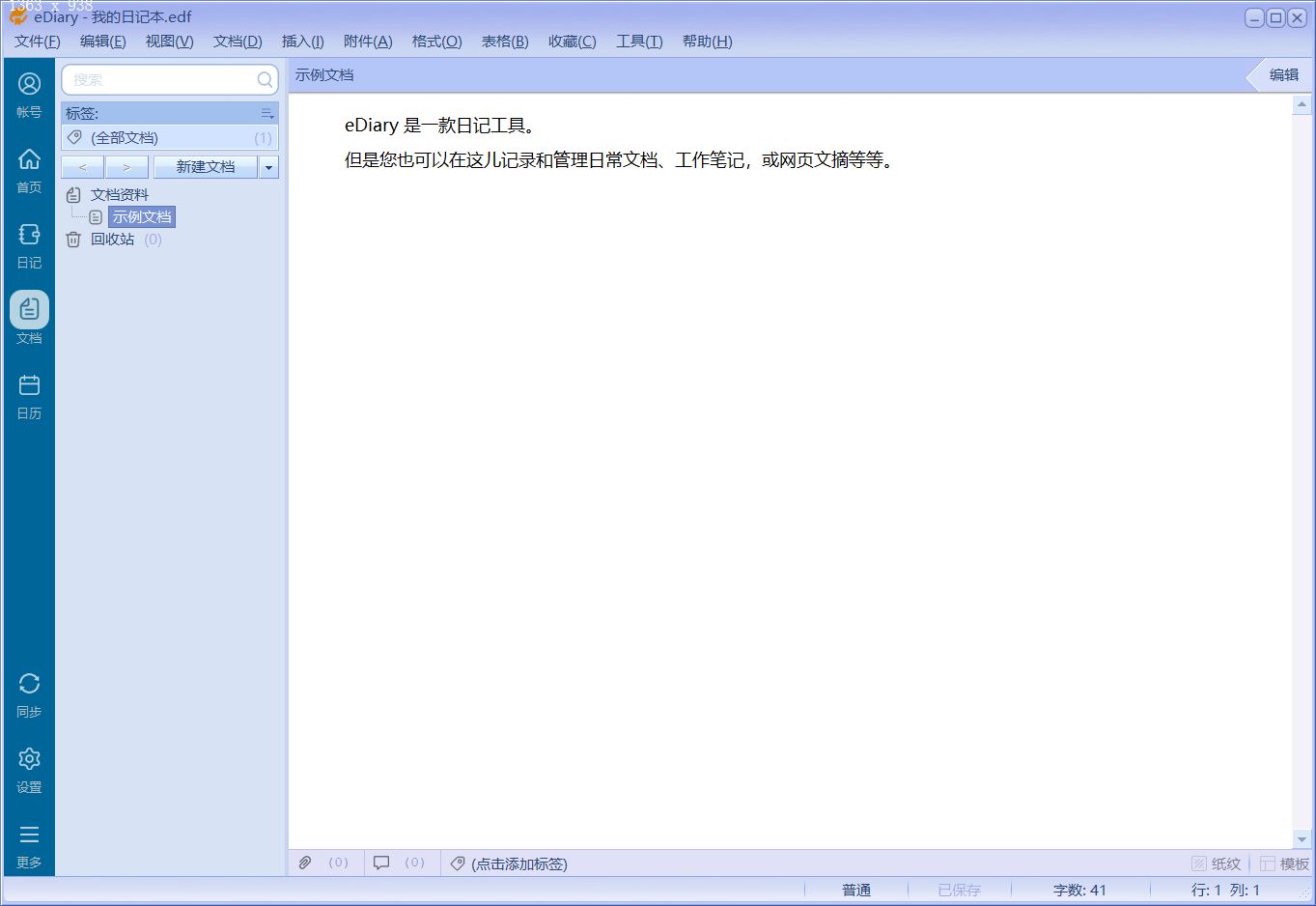The width and height of the screenshot is (1316, 906).
Task: Close the eDiary window
Action: coord(1297,17)
